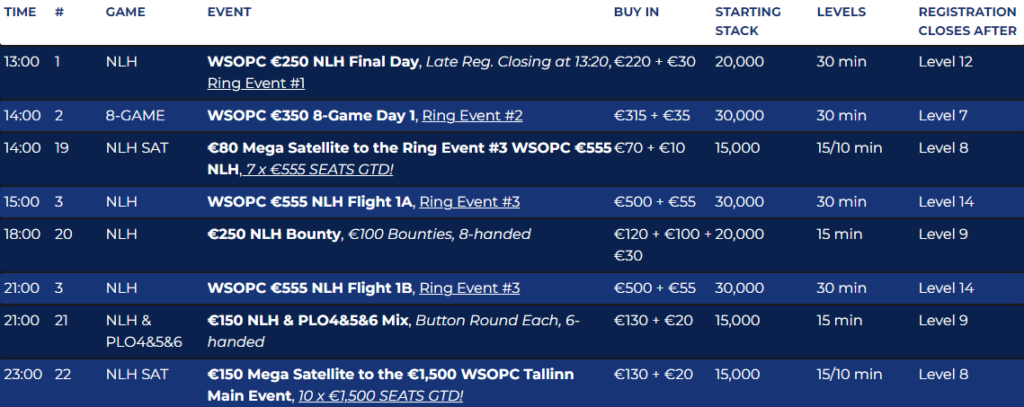Viewport: 1024px width, 407px height.
Task: Click the GAME column header
Action: click(x=125, y=12)
